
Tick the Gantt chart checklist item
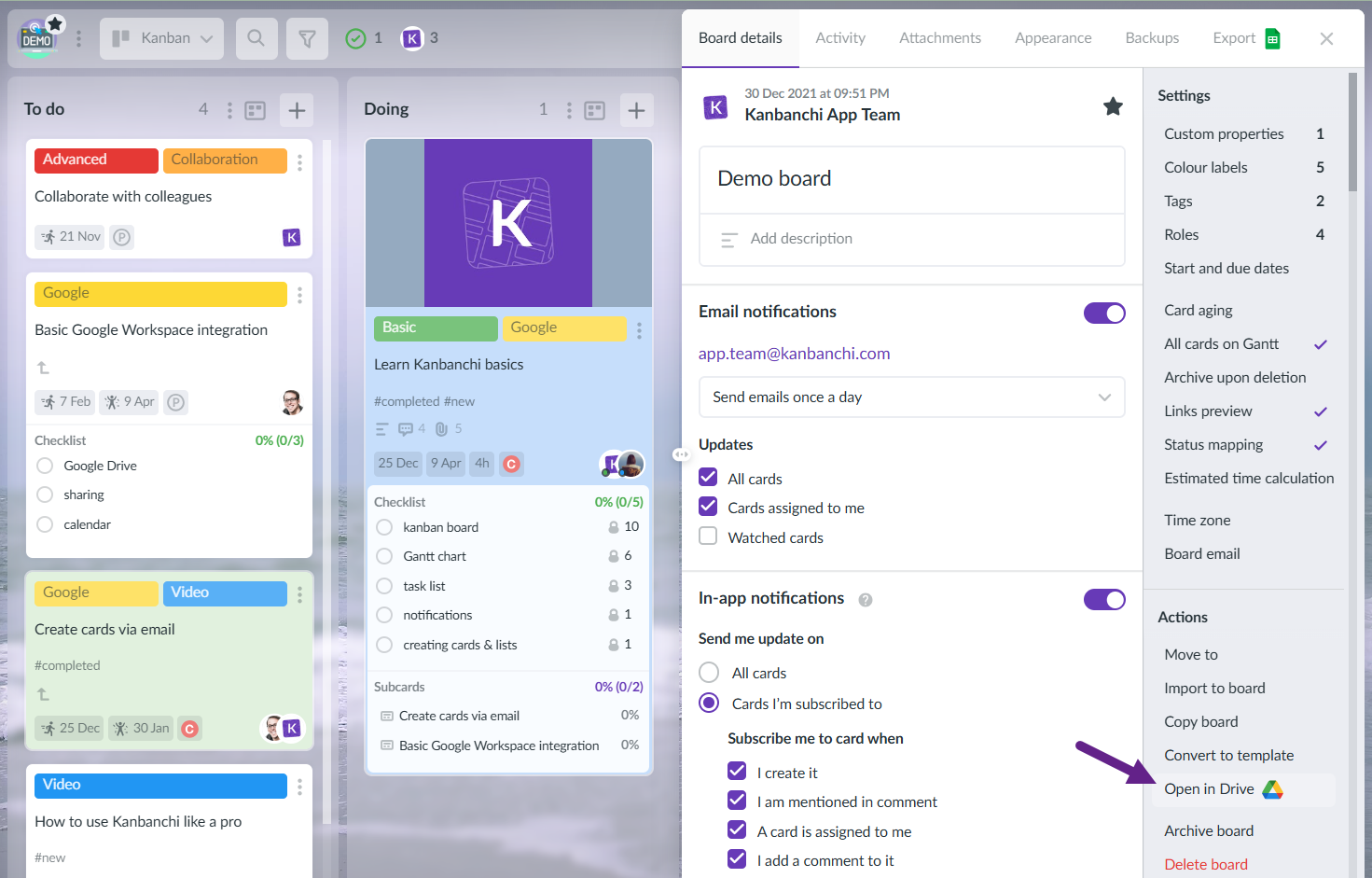[384, 556]
